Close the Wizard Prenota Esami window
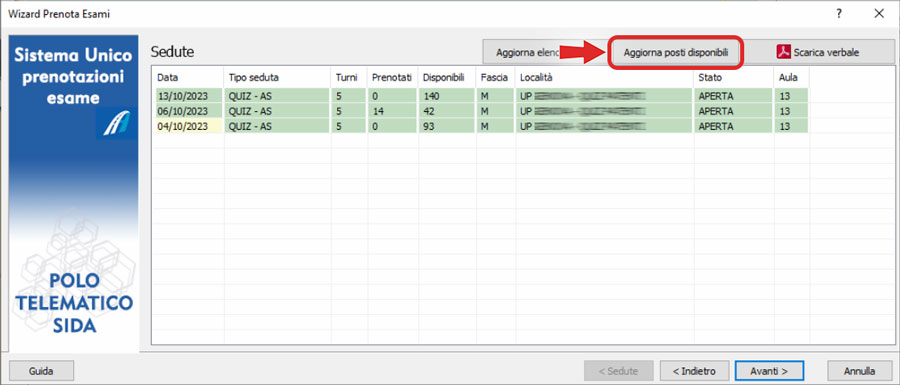Screen dimensions: 900x385 879,14
